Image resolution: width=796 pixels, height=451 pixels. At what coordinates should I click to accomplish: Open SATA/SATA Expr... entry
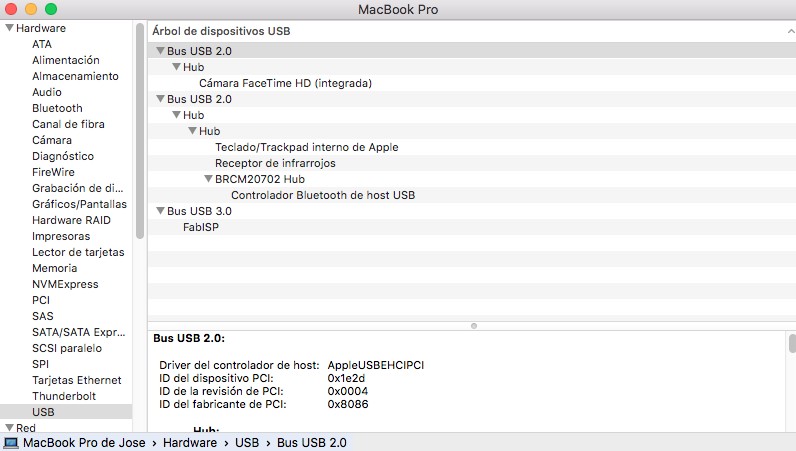click(x=79, y=332)
